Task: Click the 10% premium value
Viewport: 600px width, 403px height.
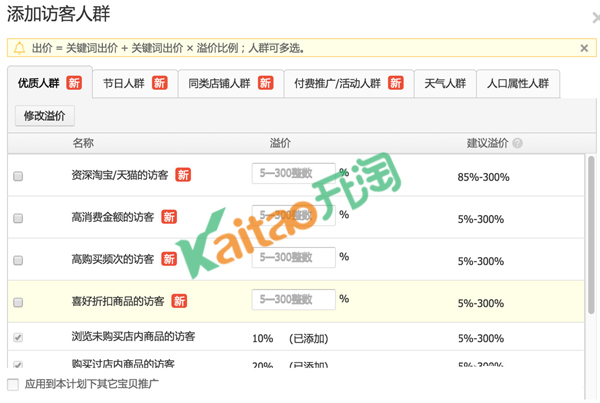Action: pyautogui.click(x=262, y=339)
